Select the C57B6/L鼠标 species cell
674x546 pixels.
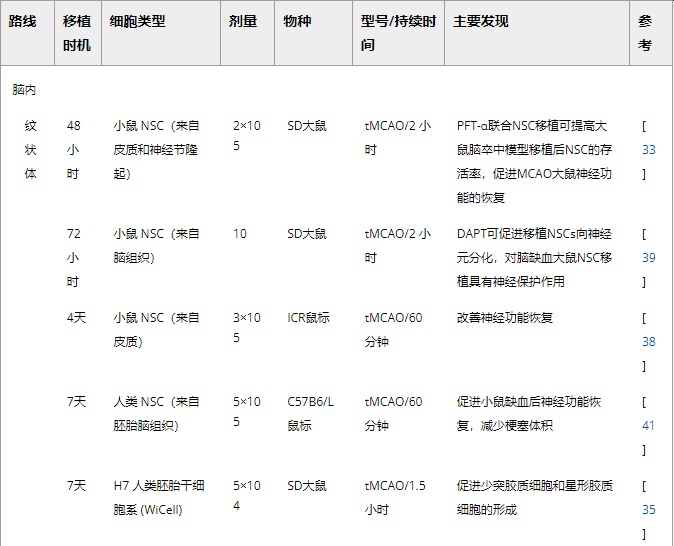[311, 413]
